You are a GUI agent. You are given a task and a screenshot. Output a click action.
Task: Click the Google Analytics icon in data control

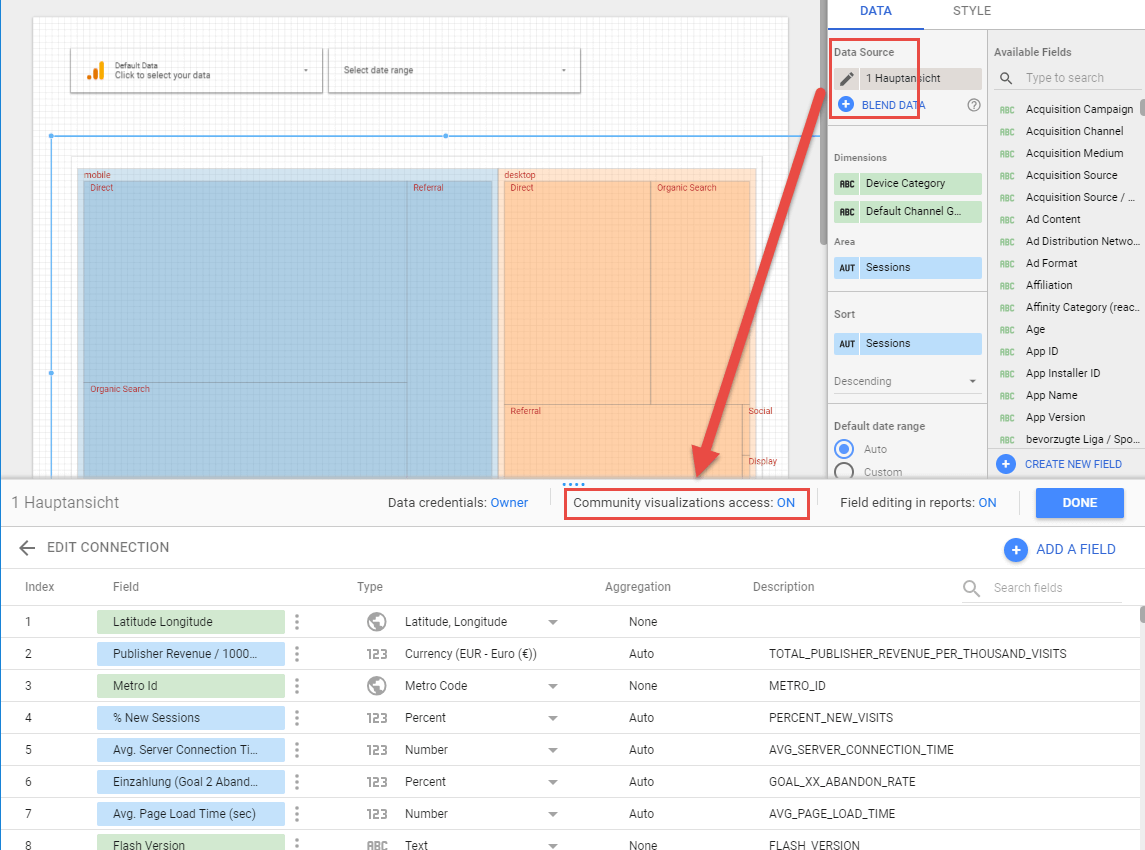[x=96, y=70]
